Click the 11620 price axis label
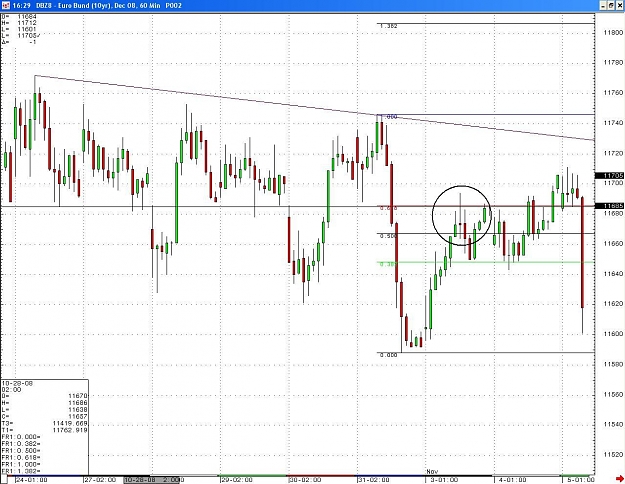 [613, 304]
